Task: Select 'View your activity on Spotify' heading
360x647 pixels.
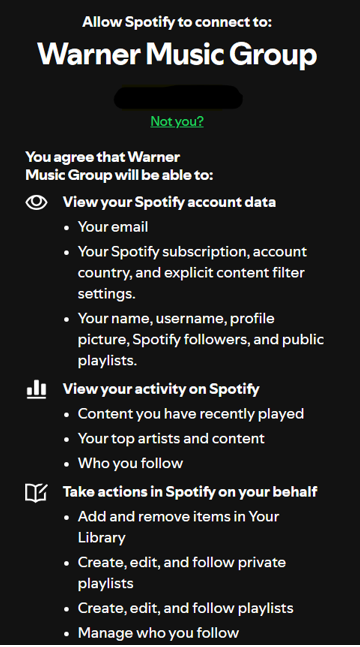Action: click(x=161, y=389)
